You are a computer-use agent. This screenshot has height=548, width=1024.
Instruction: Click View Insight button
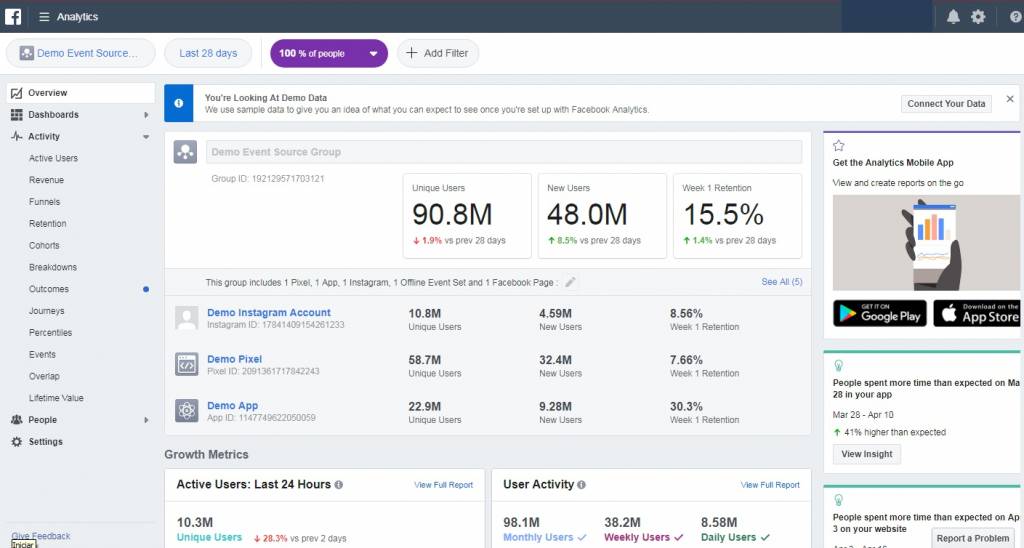click(x=867, y=454)
